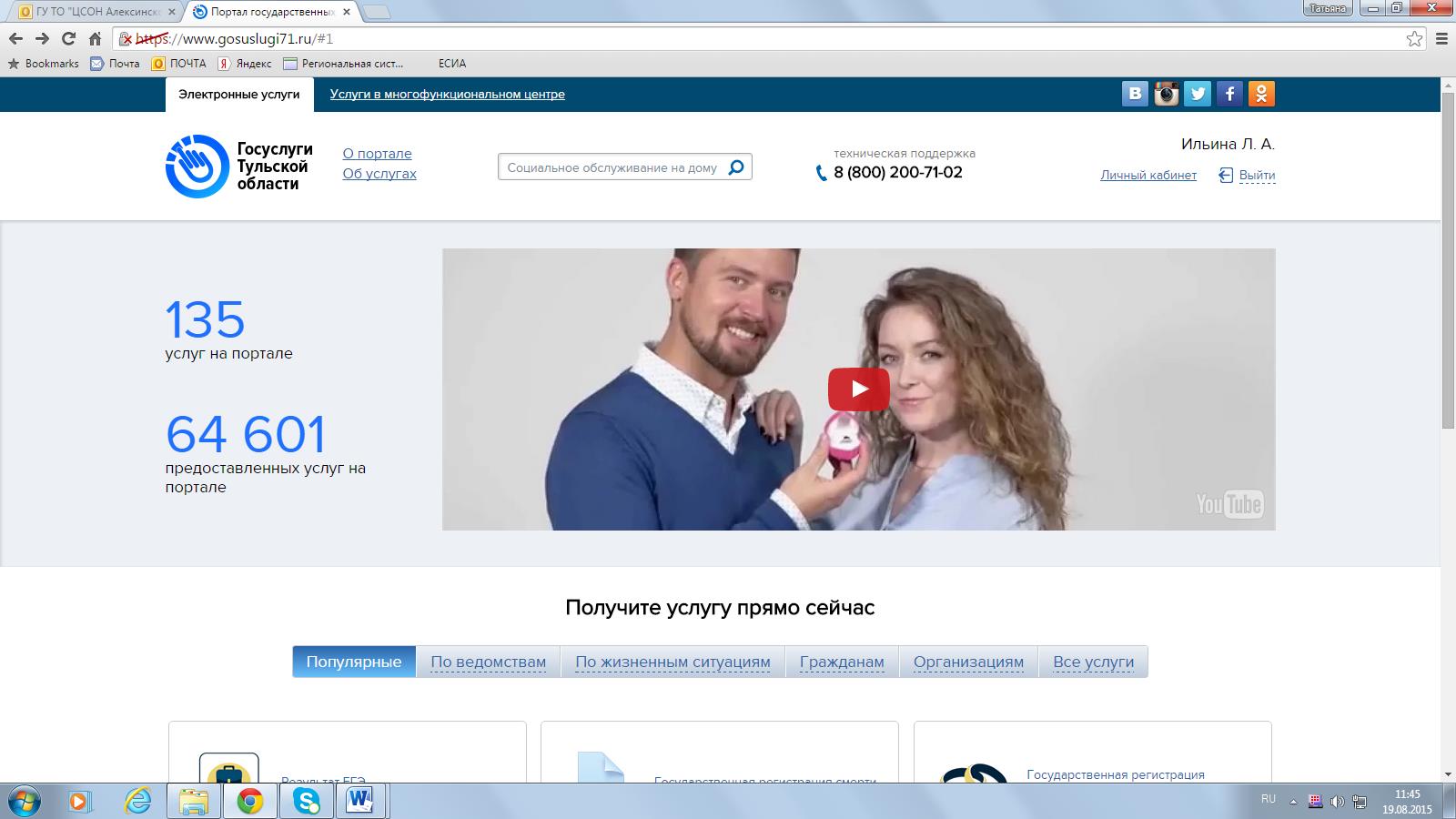Image resolution: width=1456 pixels, height=819 pixels.
Task: Select the Электронные услуги tab
Action: pos(239,95)
